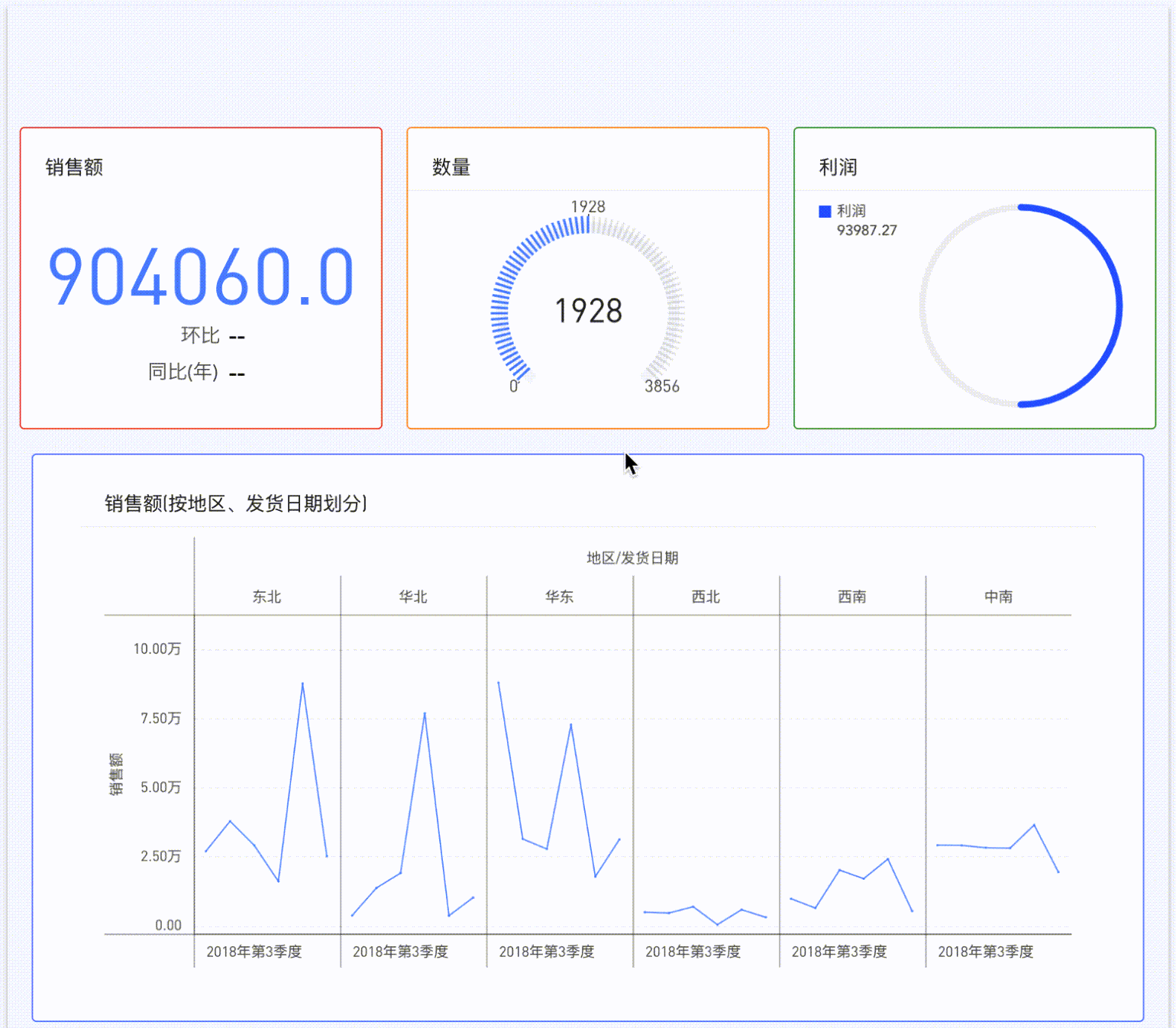Screen dimensions: 1176x1028
Task: Click the 西北 column header
Action: (x=705, y=597)
